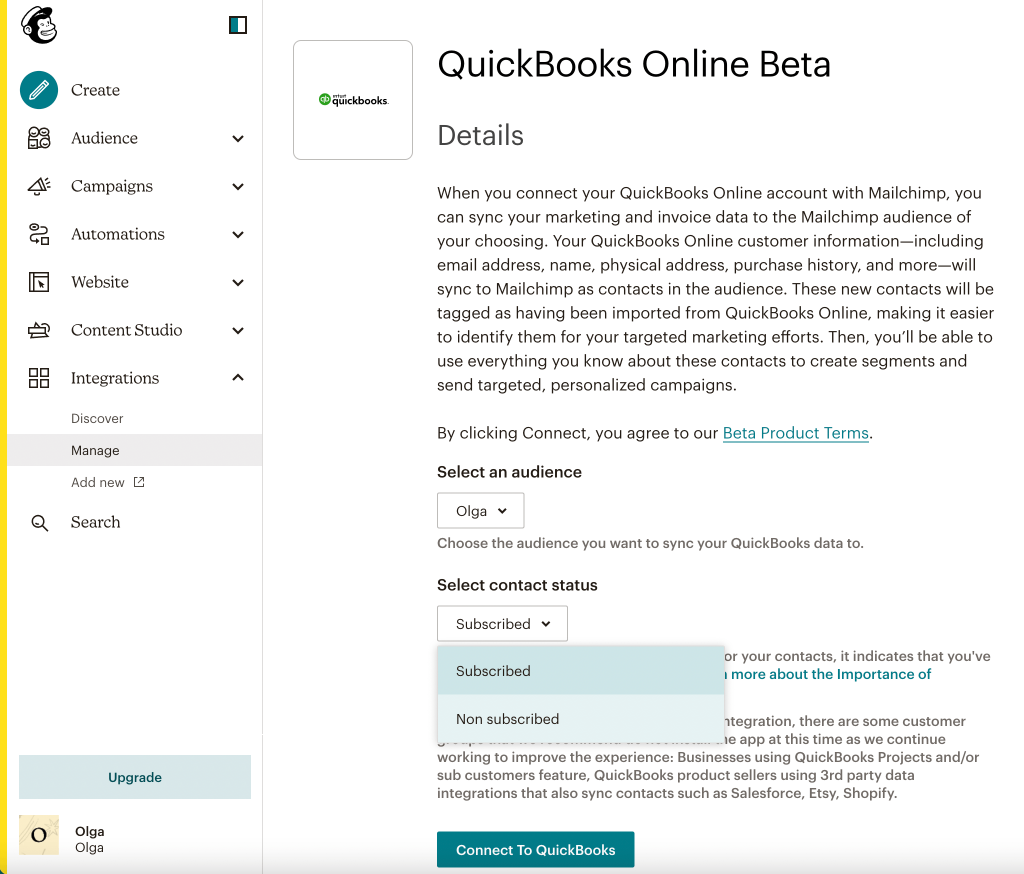Screen dimensions: 1024x874
Task: Open the Beta Product Terms link
Action: pyautogui.click(x=795, y=433)
